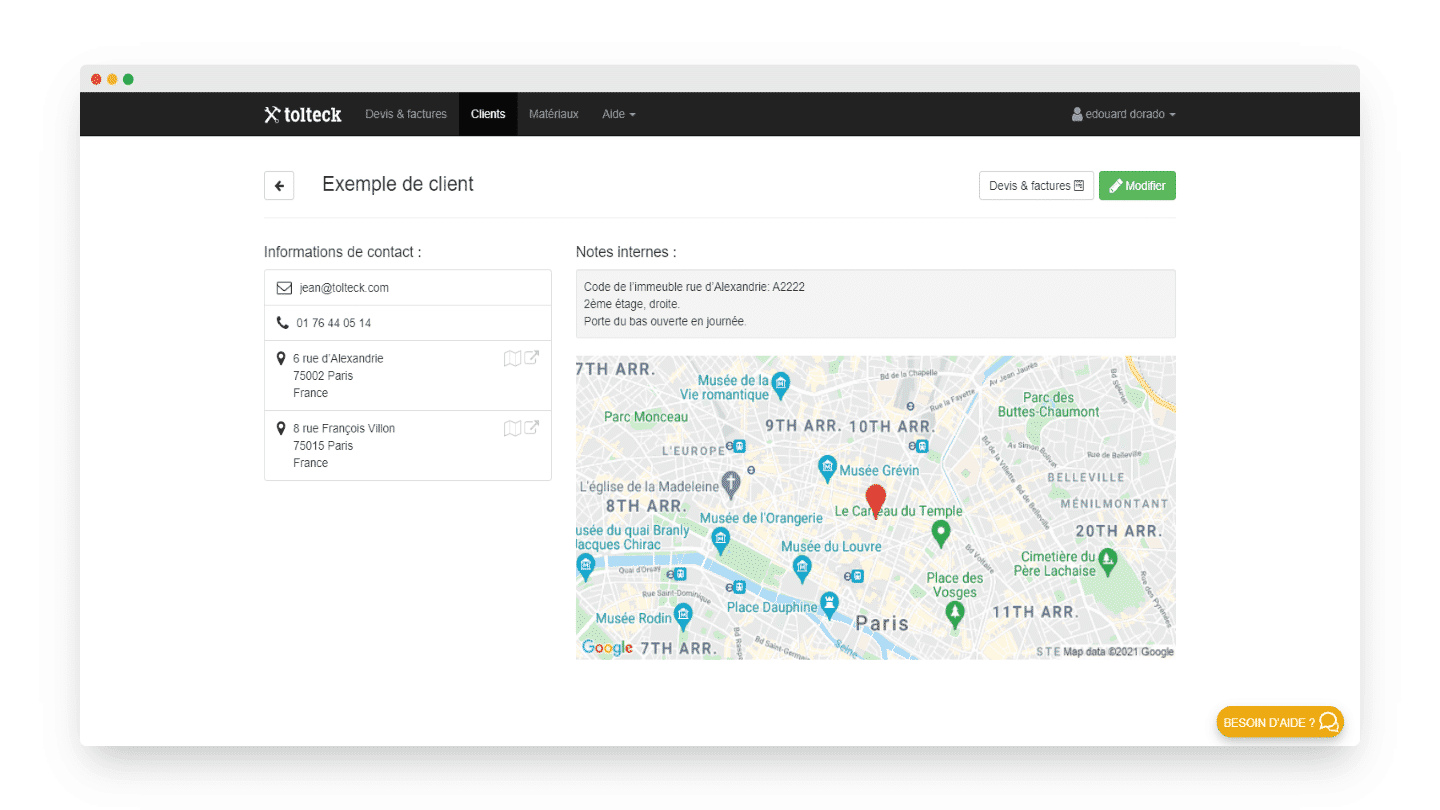Click the internal notes text box
This screenshot has height=810, width=1440.
coord(876,304)
